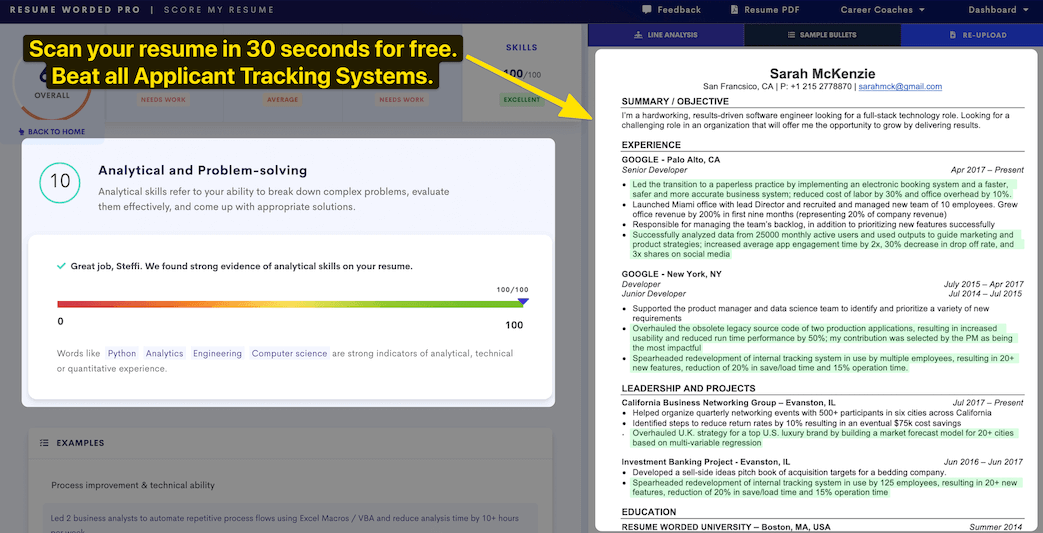Click highlighted bullet 'Overhauled U.K. strategy'
The width and height of the screenshot is (1043, 533).
823,438
